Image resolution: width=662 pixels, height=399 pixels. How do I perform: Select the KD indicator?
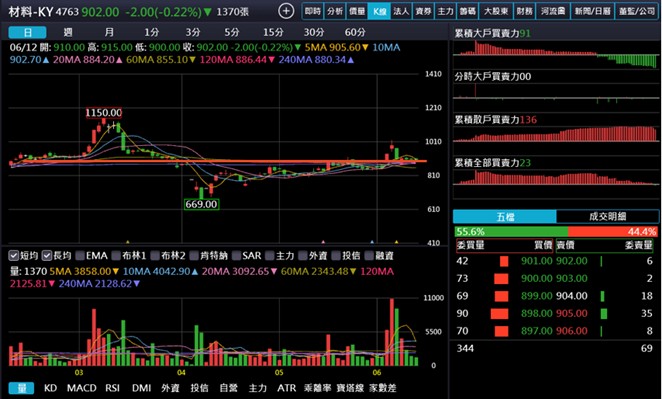point(50,388)
